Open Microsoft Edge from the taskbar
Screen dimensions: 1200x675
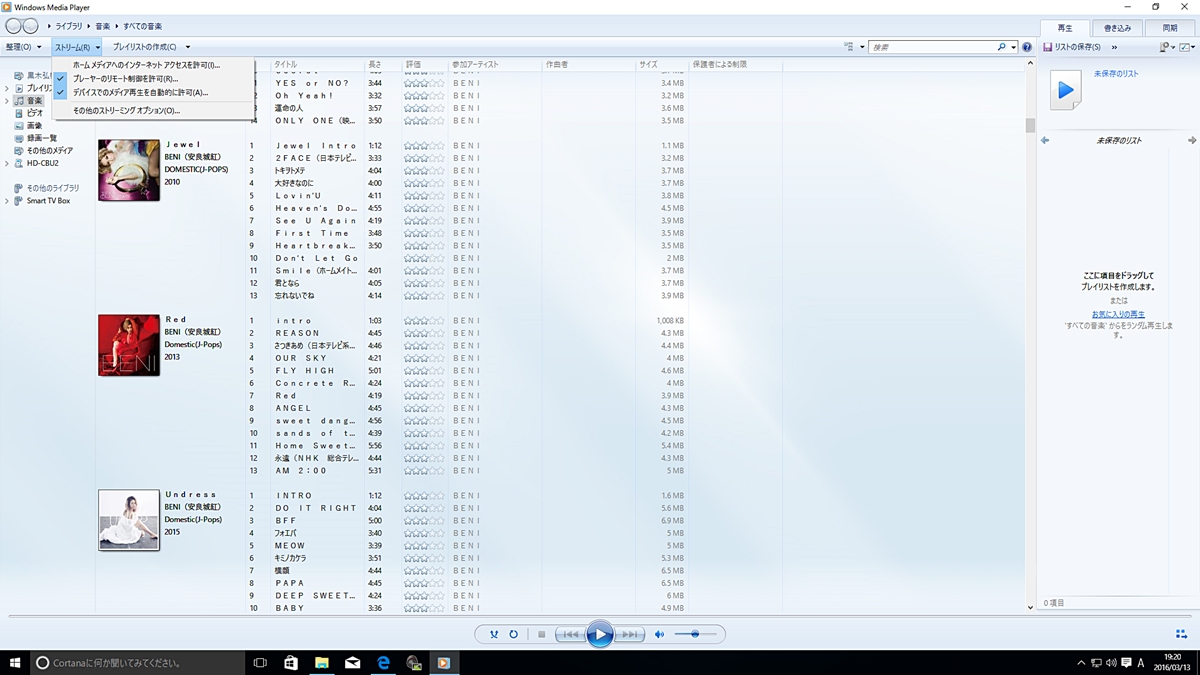(x=383, y=662)
